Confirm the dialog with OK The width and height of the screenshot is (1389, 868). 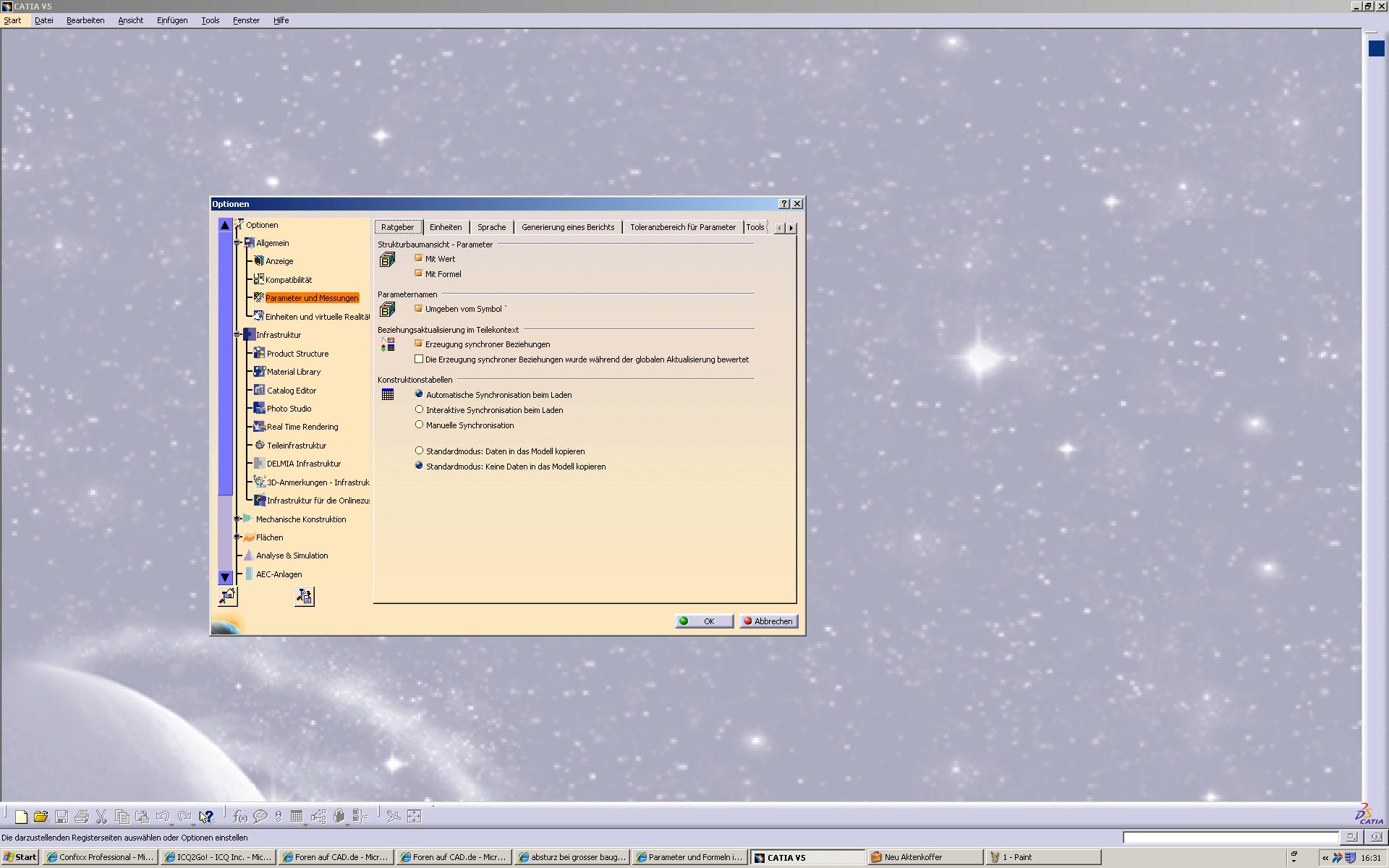point(704,621)
